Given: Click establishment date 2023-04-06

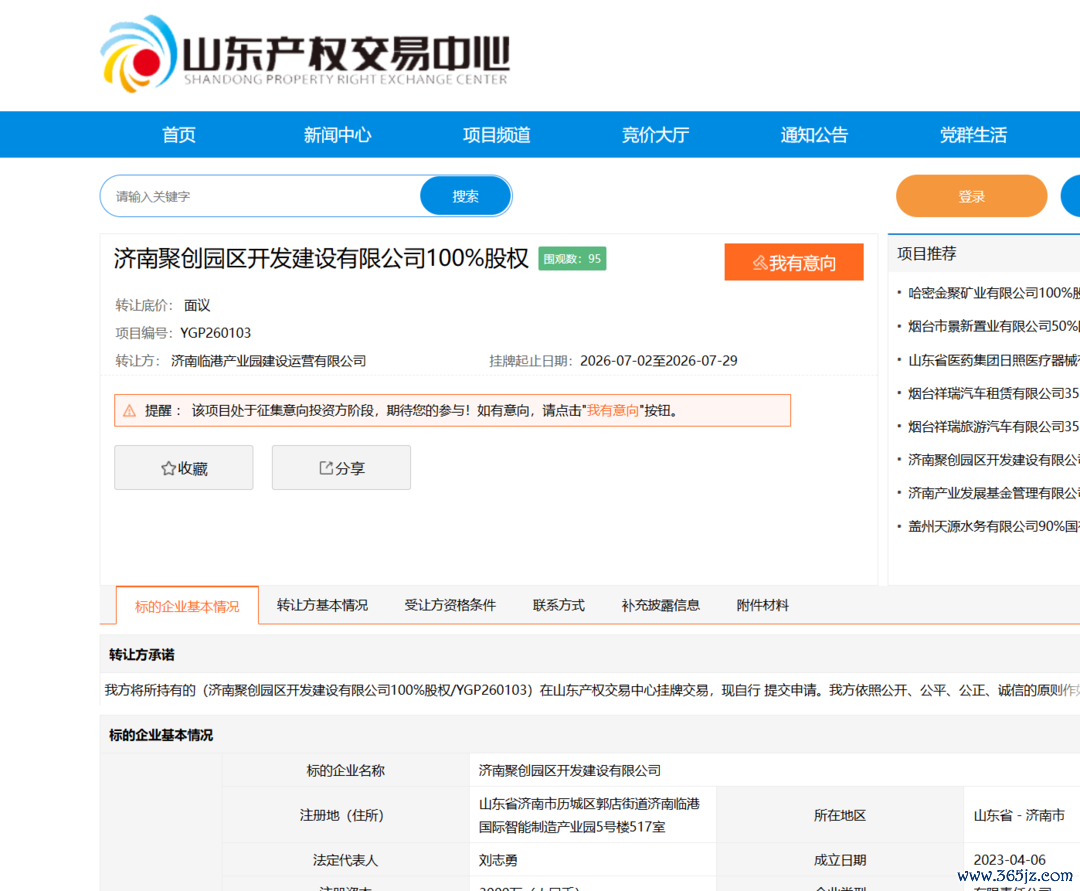Looking at the screenshot, I should [x=1009, y=860].
